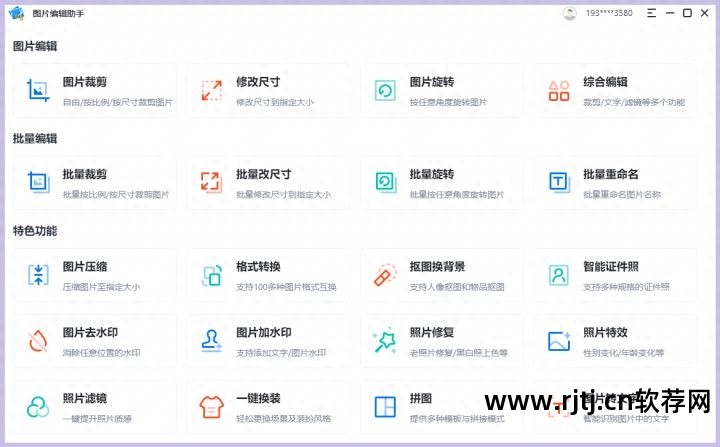Click the 特色功能 section heading
720x447 pixels.
[35, 231]
